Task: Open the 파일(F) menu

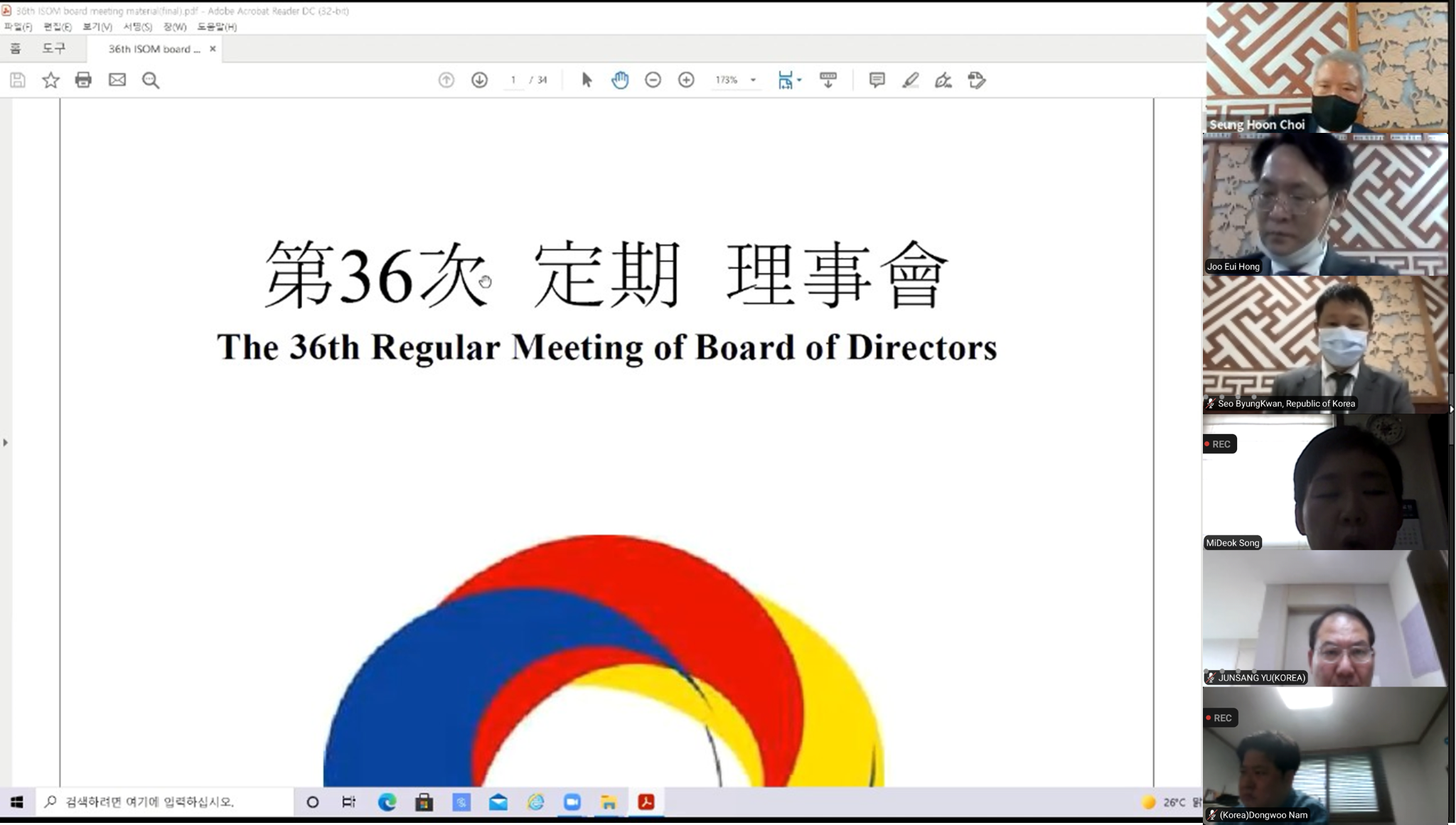Action: [18, 27]
